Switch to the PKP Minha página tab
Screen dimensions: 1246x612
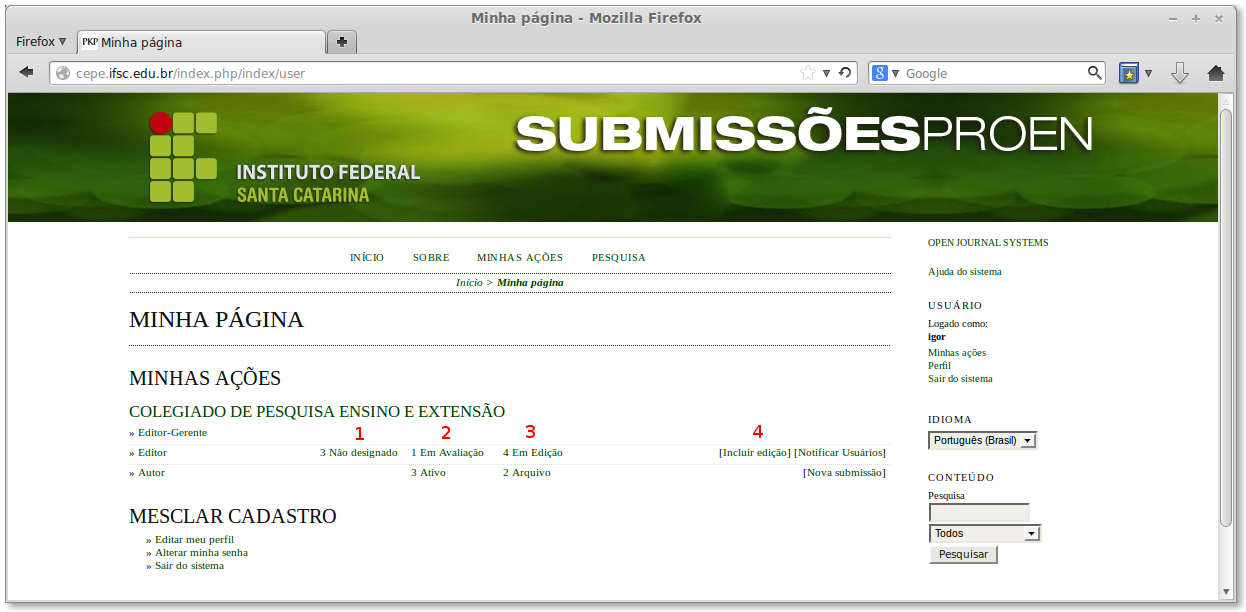point(200,43)
